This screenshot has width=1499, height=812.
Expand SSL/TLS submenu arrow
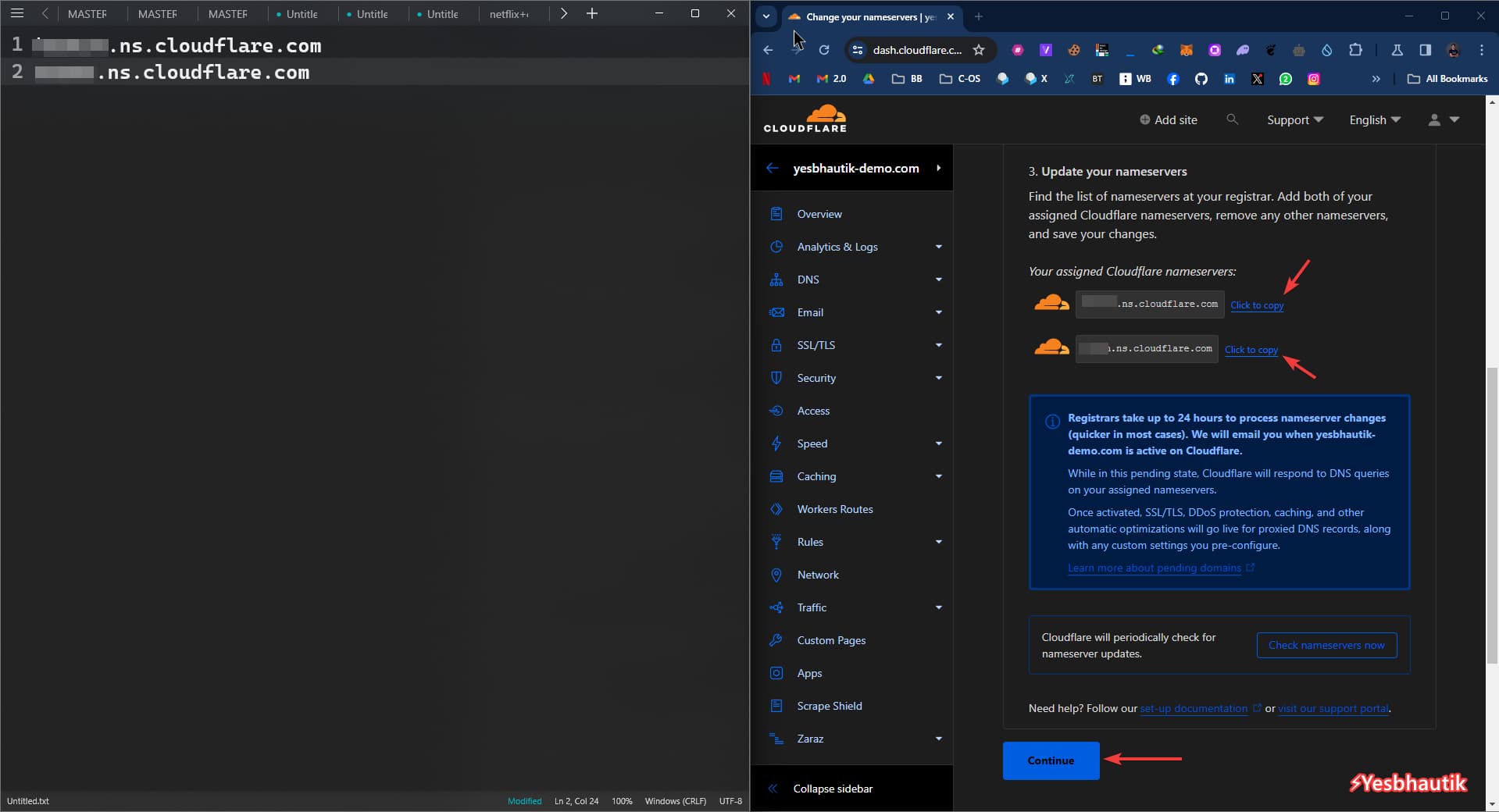coord(938,345)
